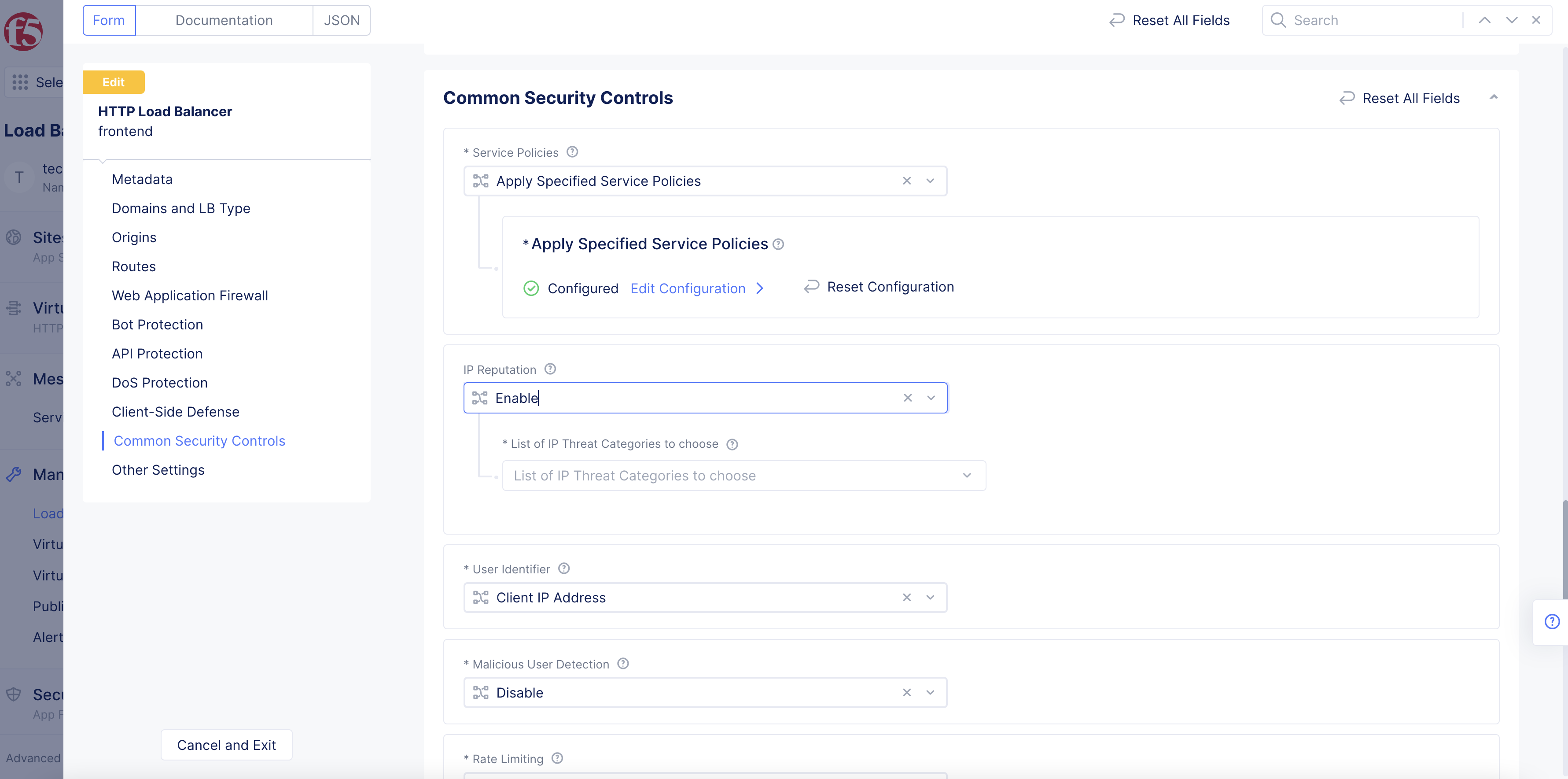This screenshot has height=779, width=1568.
Task: Click the Malicious User Detection help icon
Action: (x=623, y=663)
